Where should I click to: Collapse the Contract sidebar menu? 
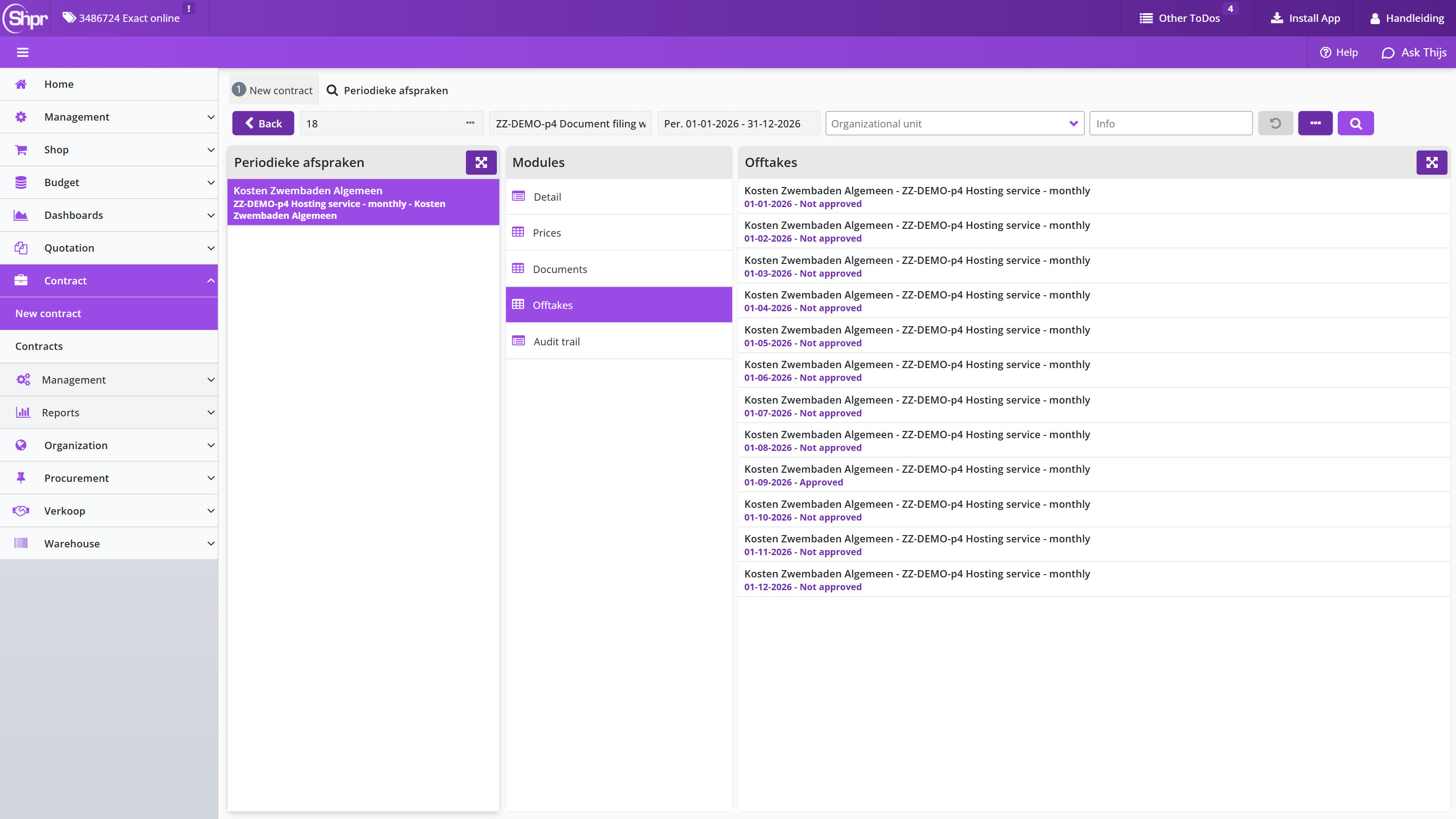click(109, 281)
